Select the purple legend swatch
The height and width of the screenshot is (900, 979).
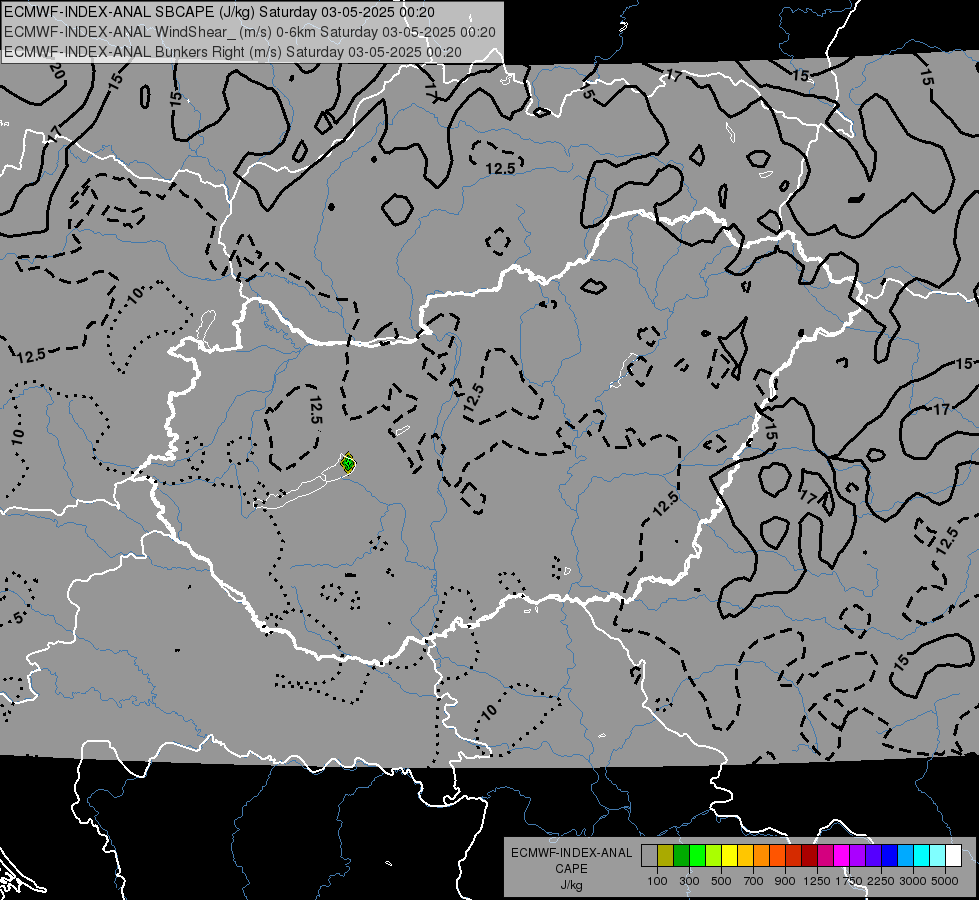[858, 856]
